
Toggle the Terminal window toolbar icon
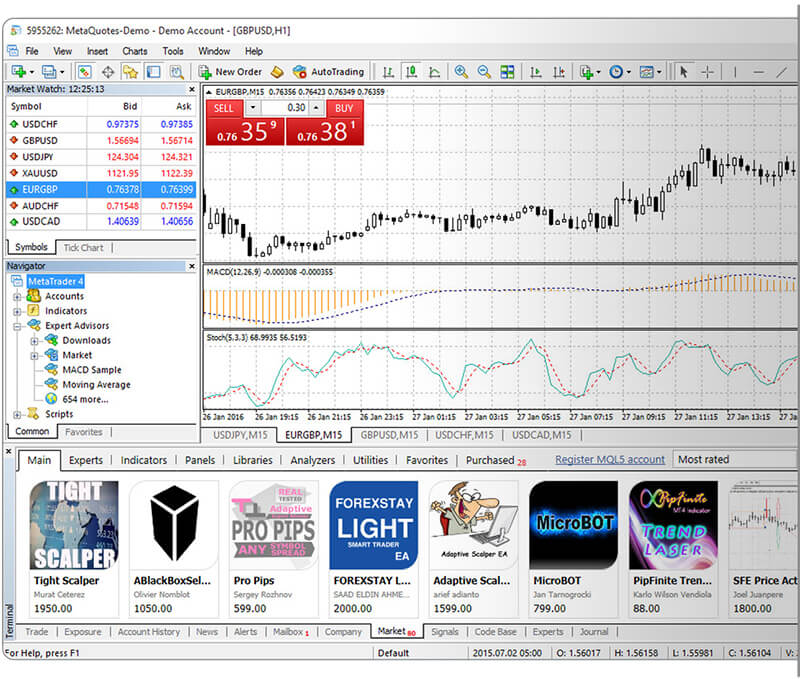click(154, 72)
